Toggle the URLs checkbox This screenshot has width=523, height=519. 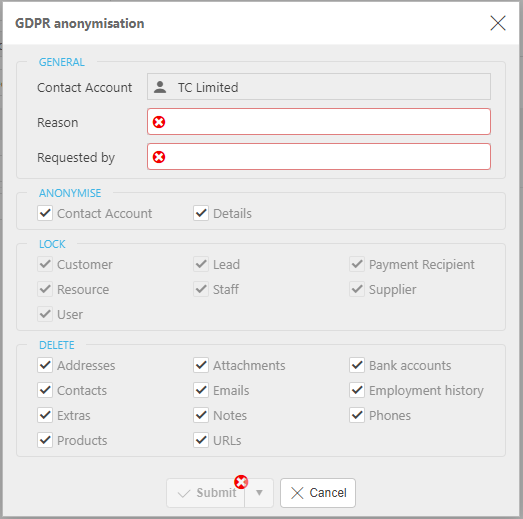pos(201,440)
